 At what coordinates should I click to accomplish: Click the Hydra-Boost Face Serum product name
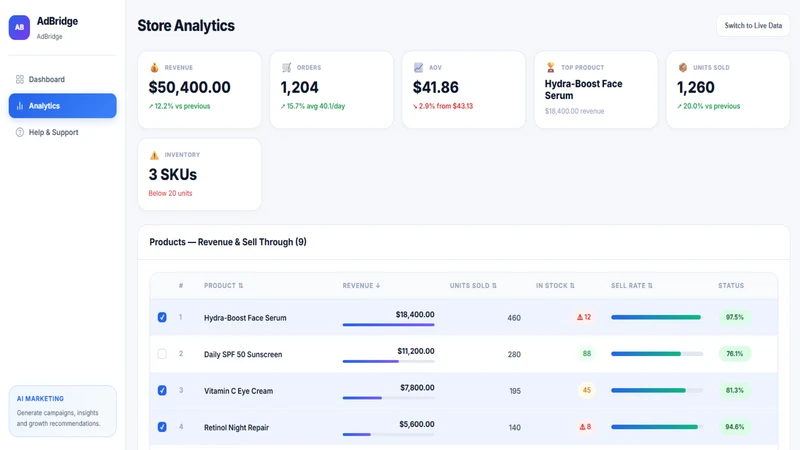pos(245,318)
